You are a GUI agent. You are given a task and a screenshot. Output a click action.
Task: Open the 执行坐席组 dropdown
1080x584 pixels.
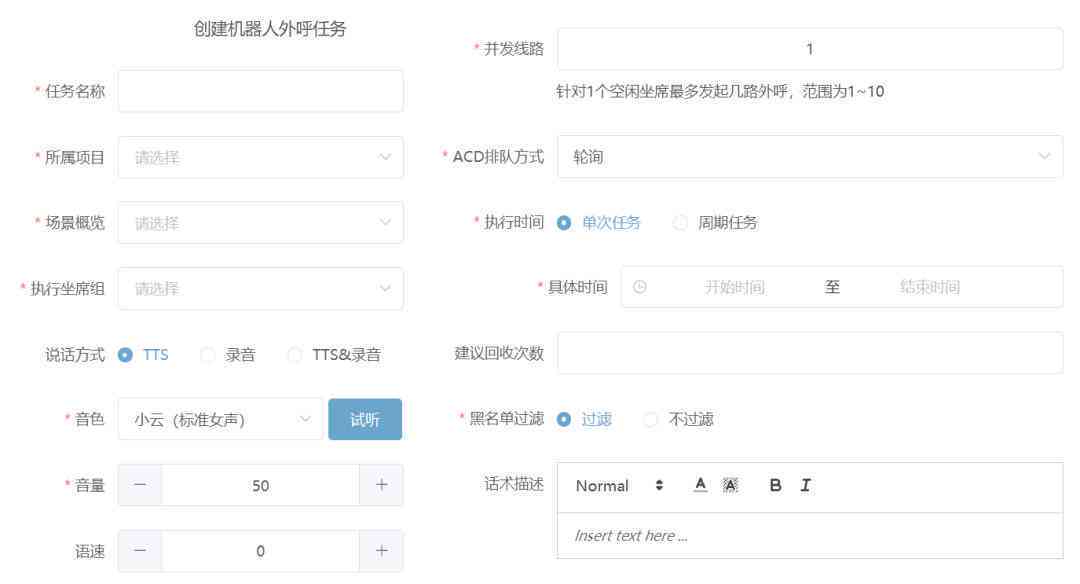coord(260,288)
